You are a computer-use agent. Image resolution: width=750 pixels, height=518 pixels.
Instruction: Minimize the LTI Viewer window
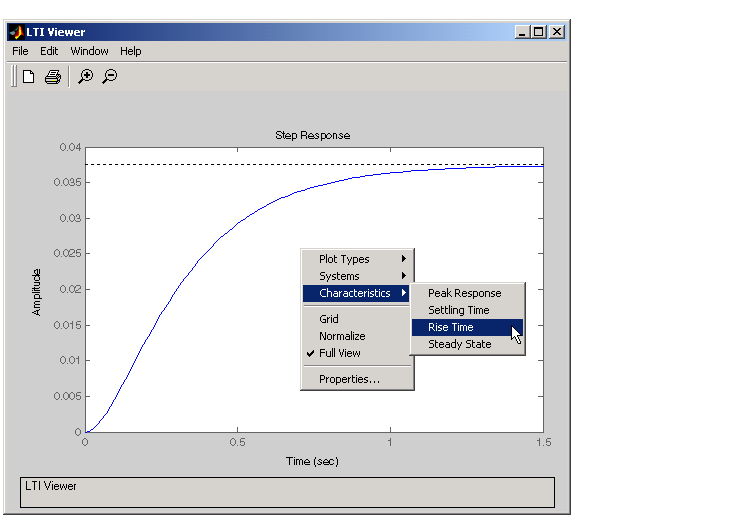[522, 32]
